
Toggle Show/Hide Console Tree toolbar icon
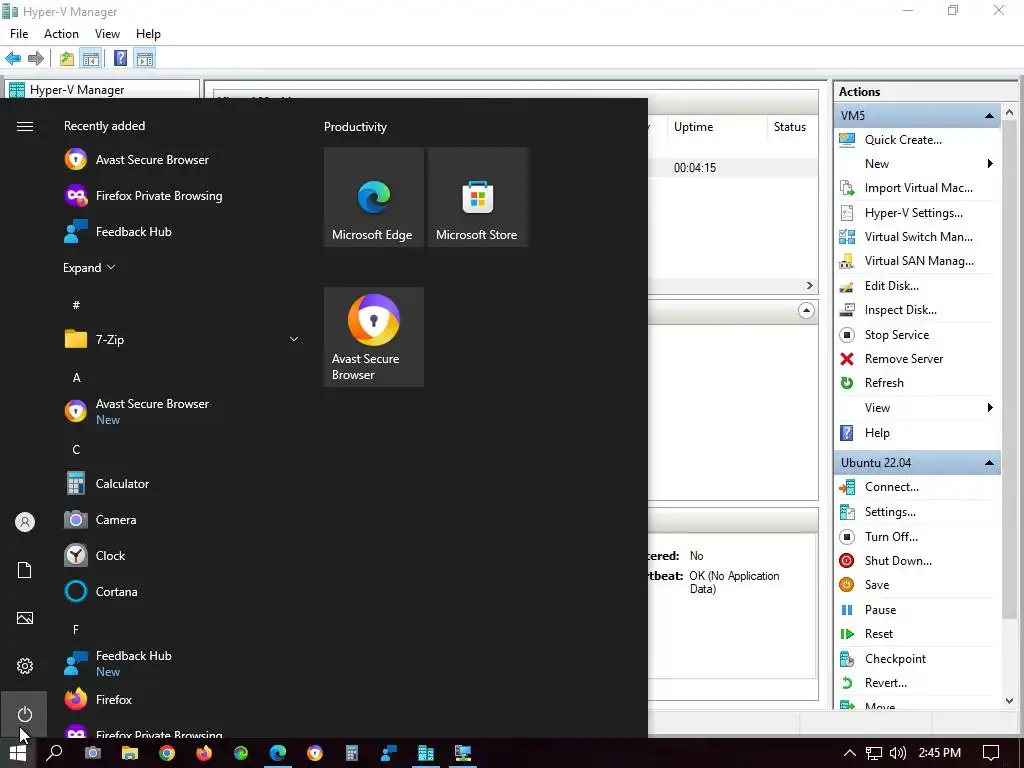91,59
